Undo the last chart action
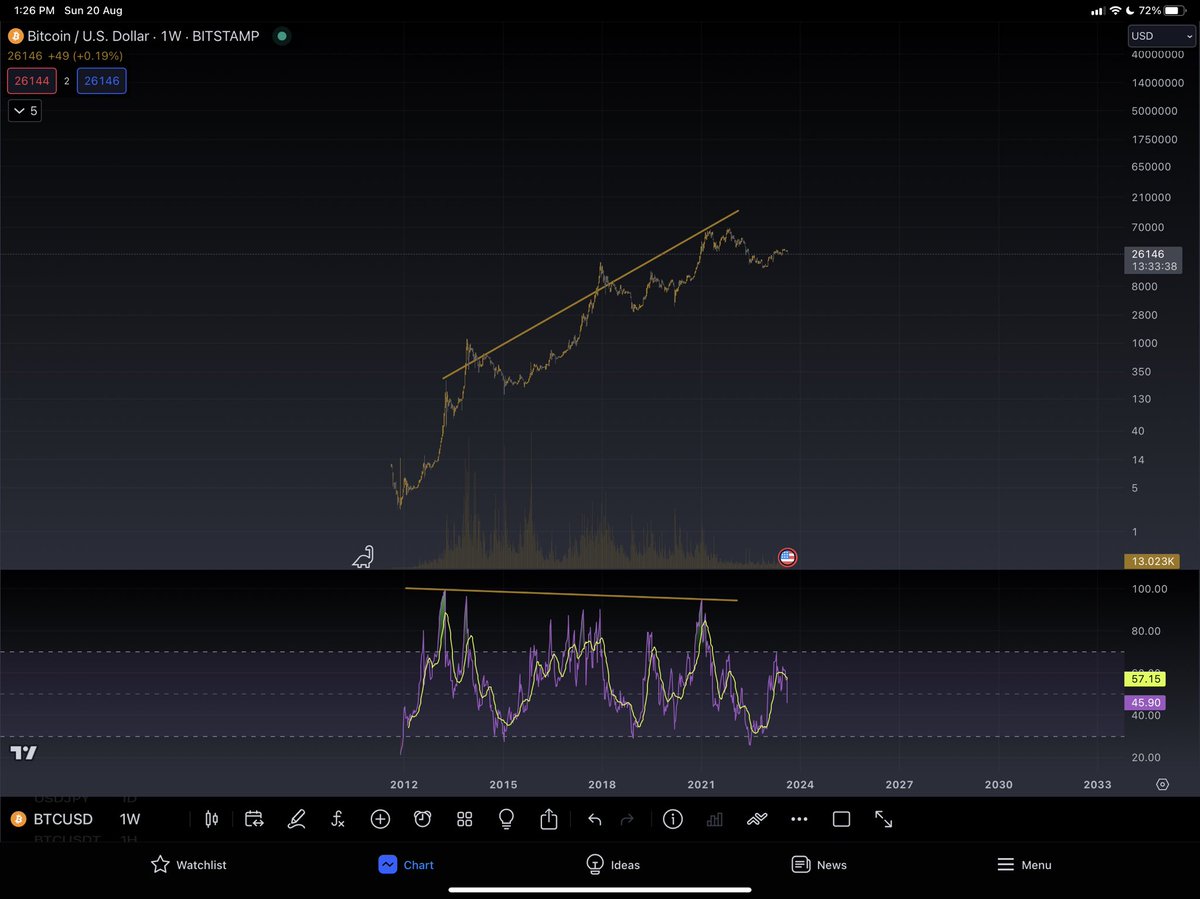The image size is (1200, 899). tap(594, 819)
